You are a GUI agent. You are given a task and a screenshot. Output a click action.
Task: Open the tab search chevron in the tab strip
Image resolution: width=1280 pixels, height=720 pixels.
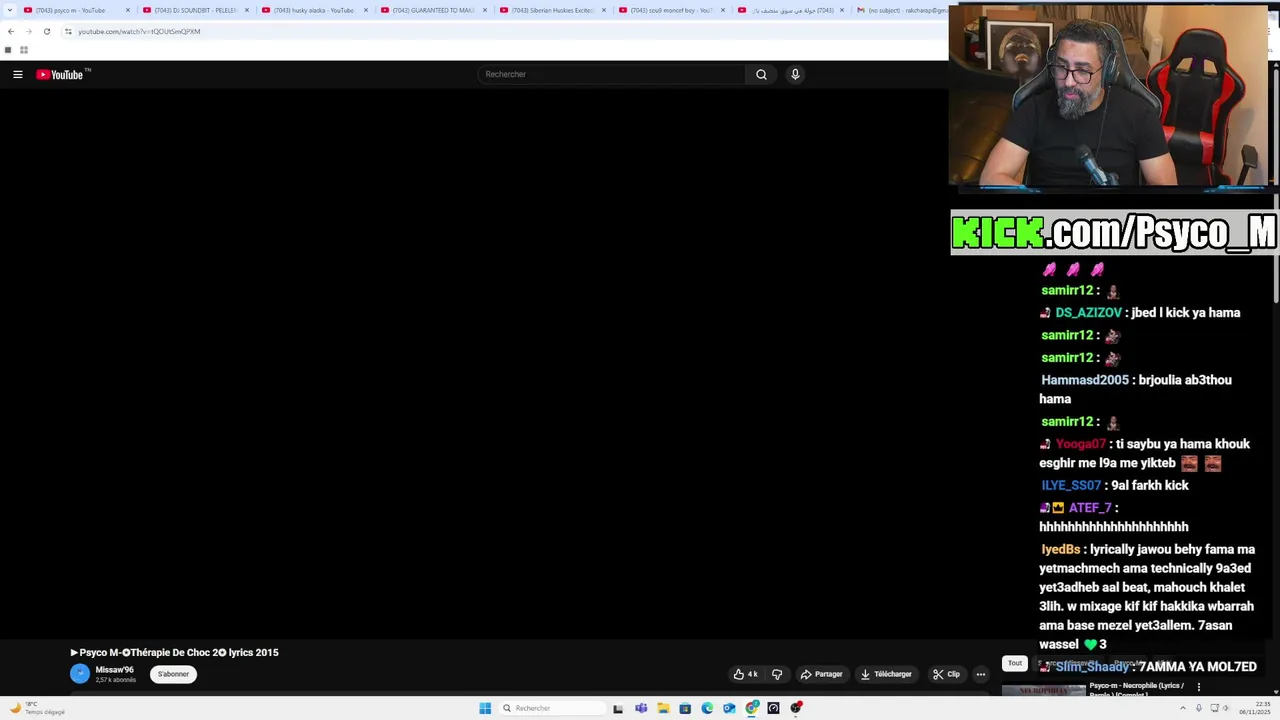pos(11,10)
